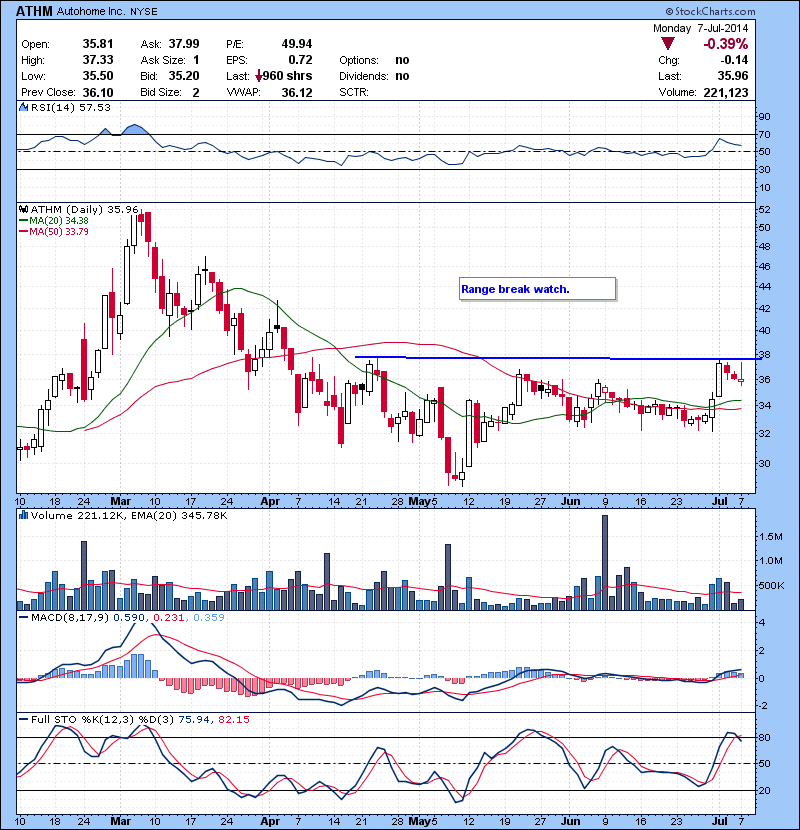Image resolution: width=800 pixels, height=830 pixels.
Task: Click the VWAP value 36.12
Action: tap(296, 93)
